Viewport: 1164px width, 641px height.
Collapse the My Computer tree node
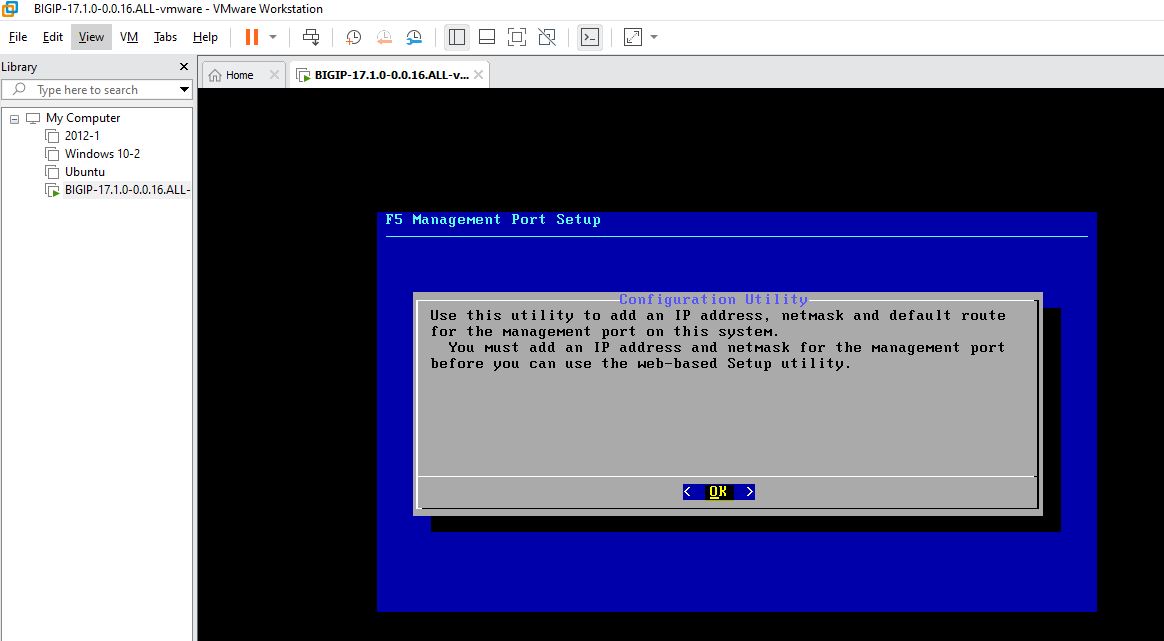click(15, 118)
